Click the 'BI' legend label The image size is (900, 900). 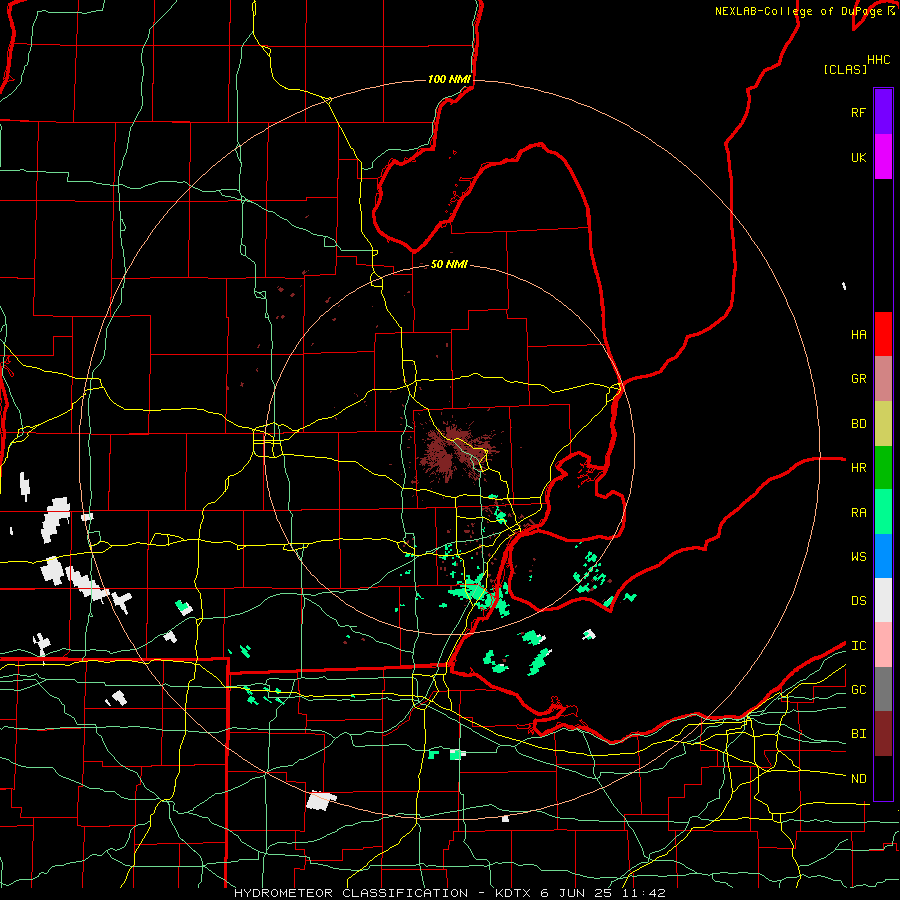pyautogui.click(x=859, y=734)
